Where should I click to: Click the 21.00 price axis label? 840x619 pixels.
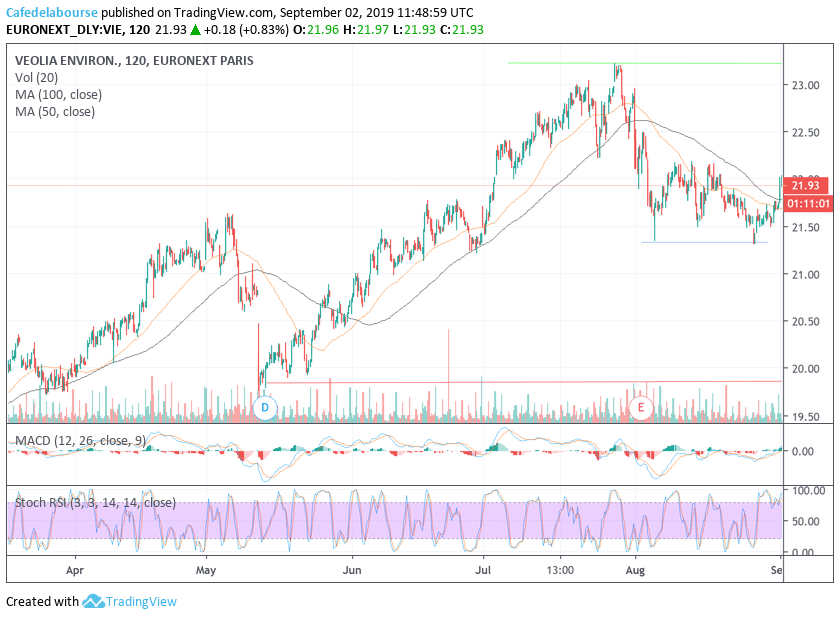pyautogui.click(x=806, y=274)
